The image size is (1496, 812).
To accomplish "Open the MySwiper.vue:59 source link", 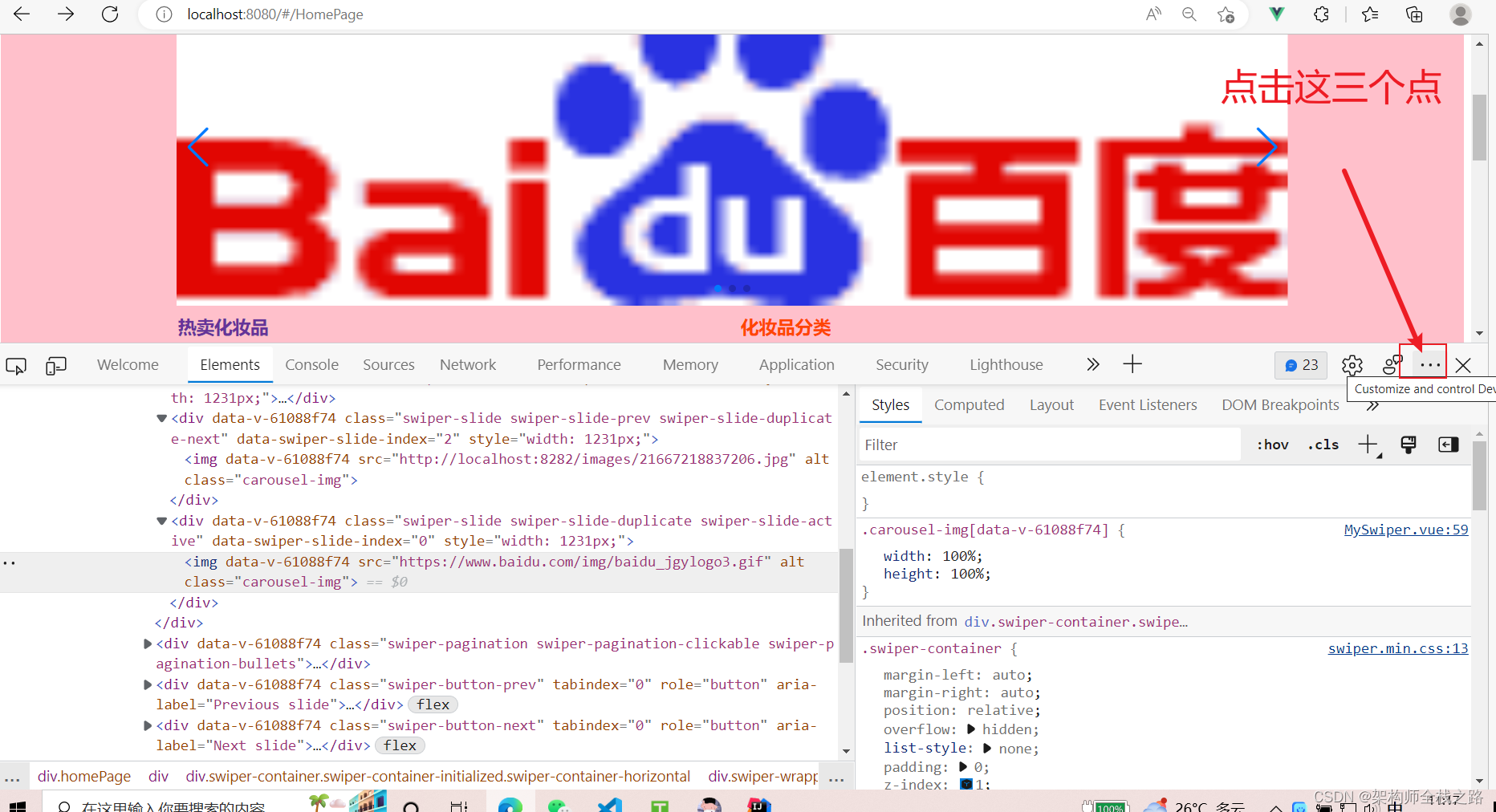I will point(1406,530).
